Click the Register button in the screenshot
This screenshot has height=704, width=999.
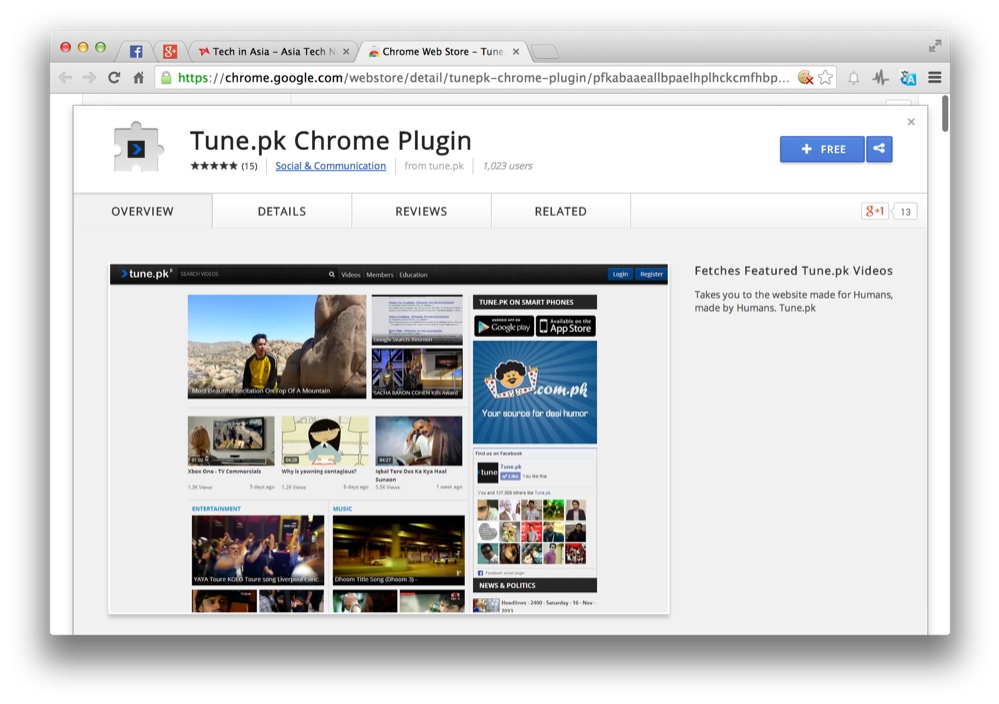tap(651, 274)
